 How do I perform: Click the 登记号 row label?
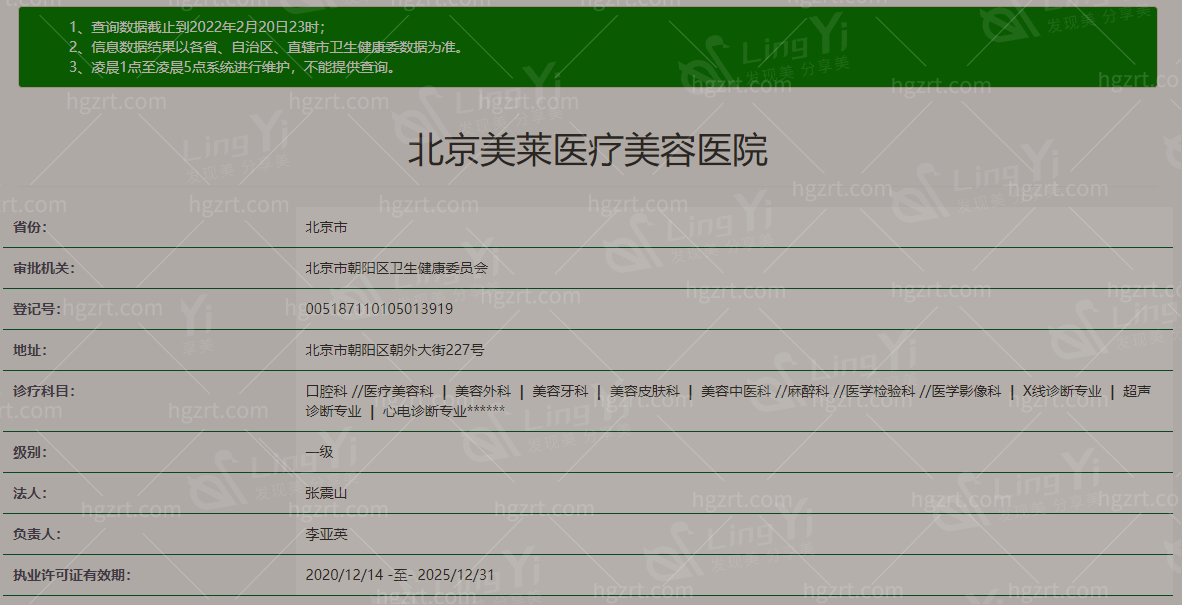(x=37, y=309)
